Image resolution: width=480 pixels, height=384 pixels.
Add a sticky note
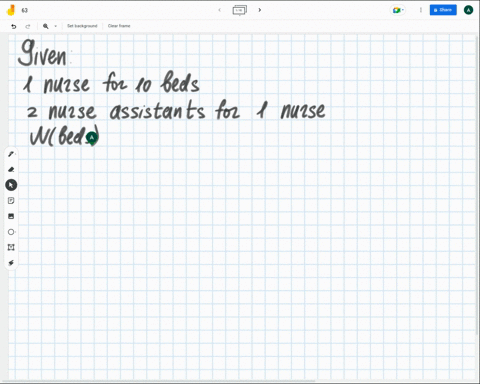point(11,201)
